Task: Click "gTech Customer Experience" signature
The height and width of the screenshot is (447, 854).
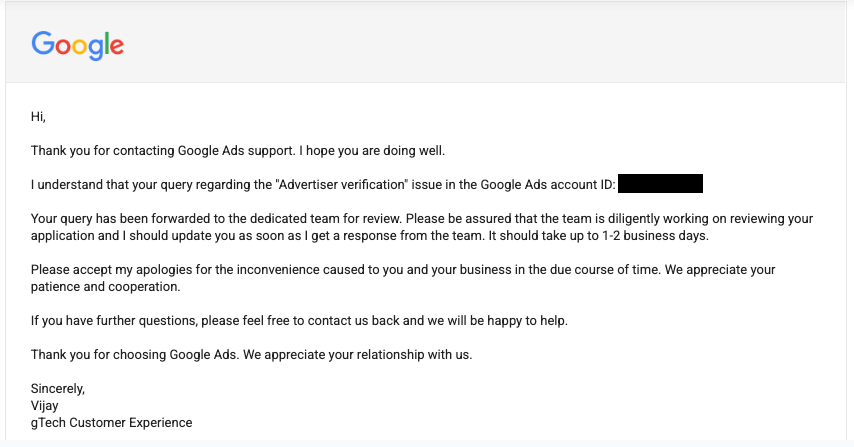Action: pos(111,422)
